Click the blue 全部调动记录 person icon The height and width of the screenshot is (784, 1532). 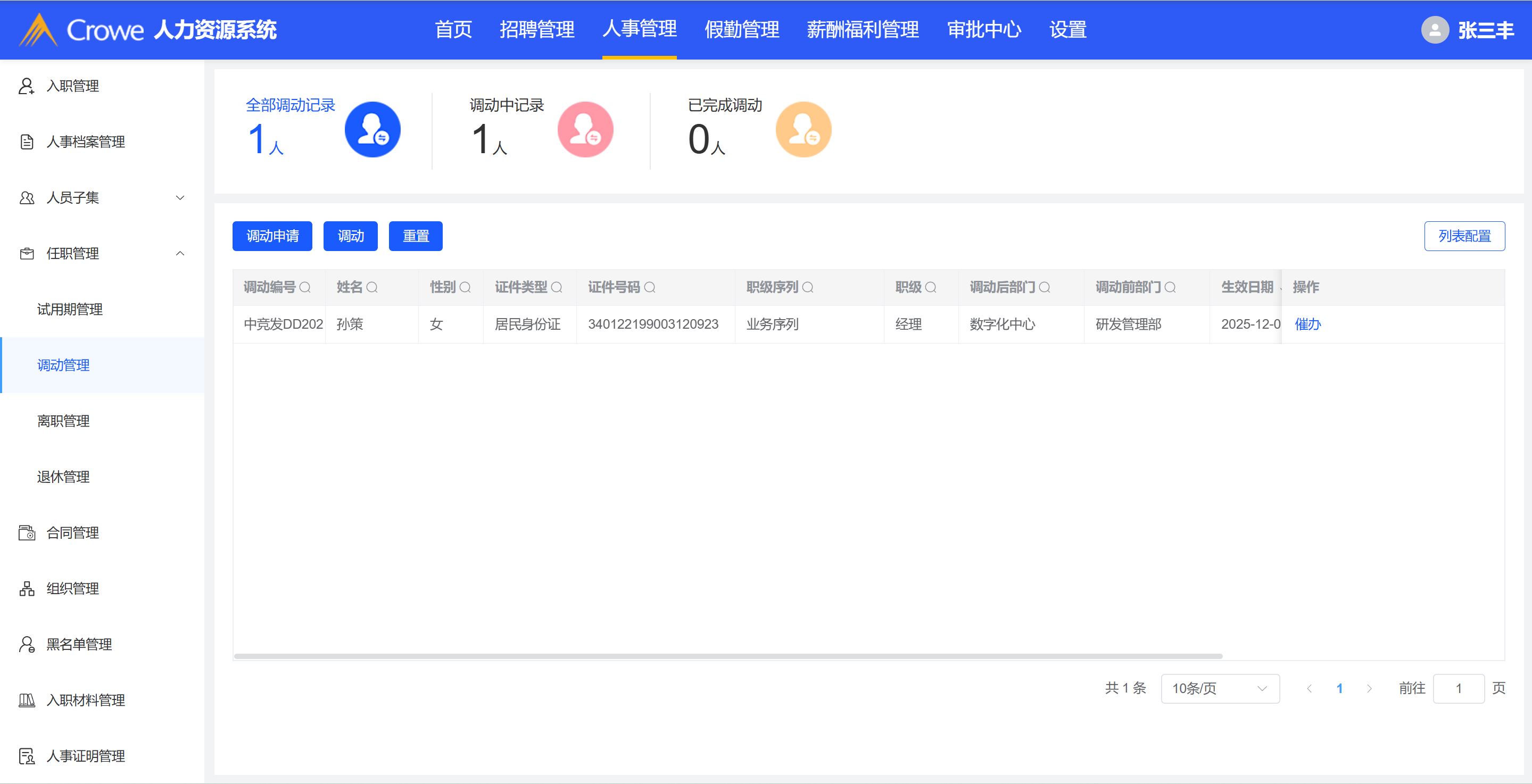coord(372,130)
